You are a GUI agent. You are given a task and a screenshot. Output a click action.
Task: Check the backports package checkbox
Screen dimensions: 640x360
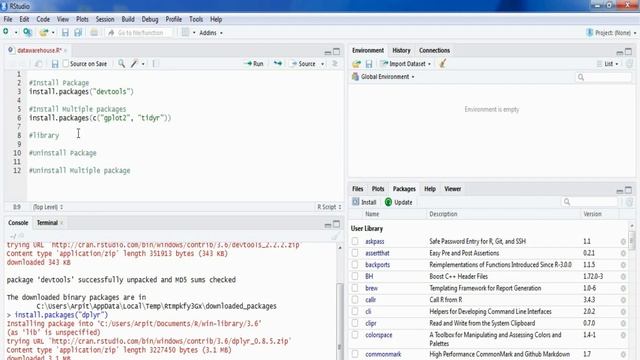(x=355, y=264)
